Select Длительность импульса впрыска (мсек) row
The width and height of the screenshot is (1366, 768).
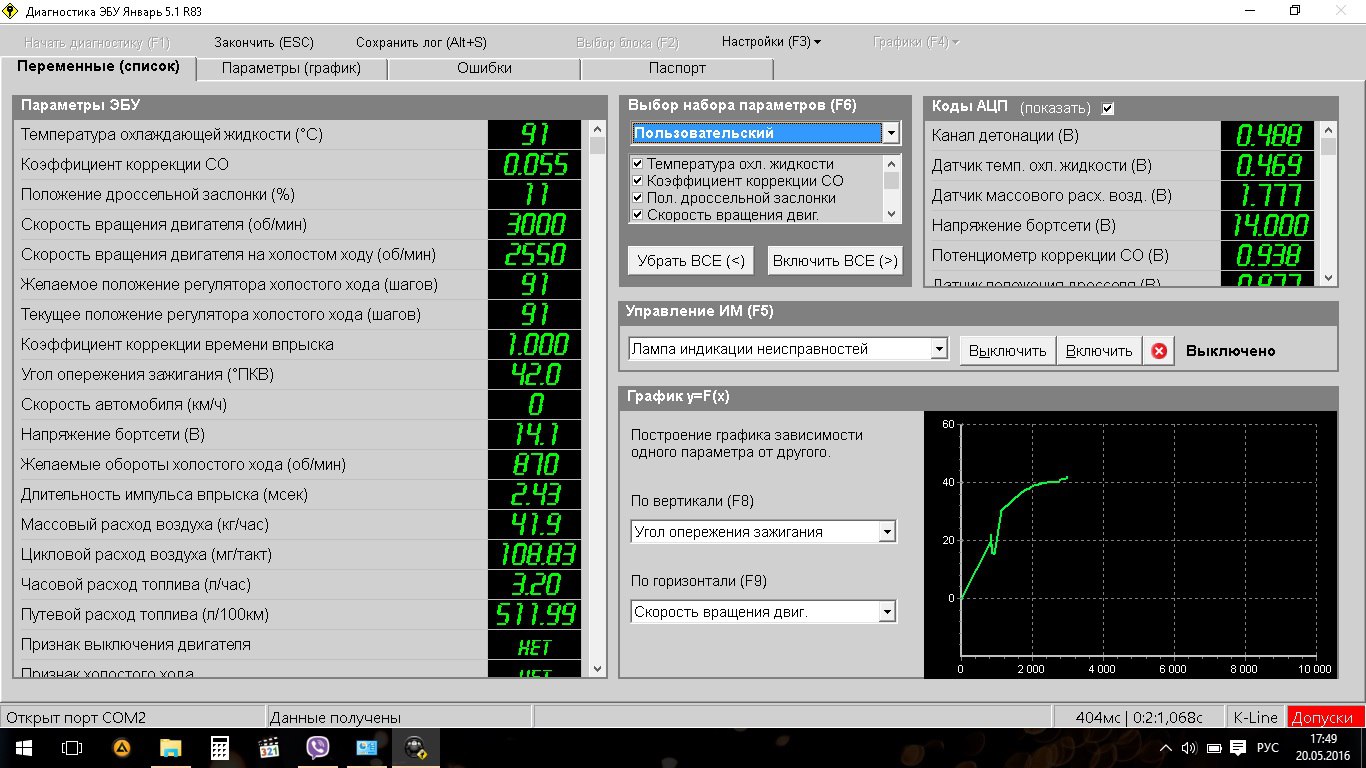point(299,494)
